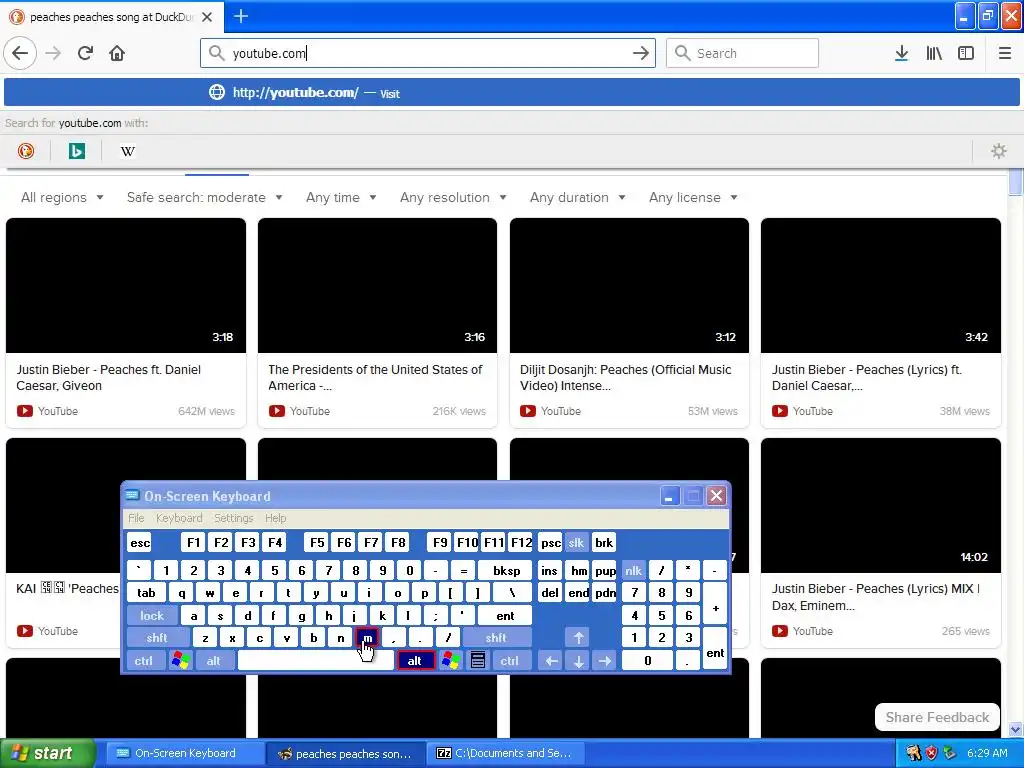Open the On-Screen Keyboard Settings menu
The height and width of the screenshot is (768, 1024).
233,518
